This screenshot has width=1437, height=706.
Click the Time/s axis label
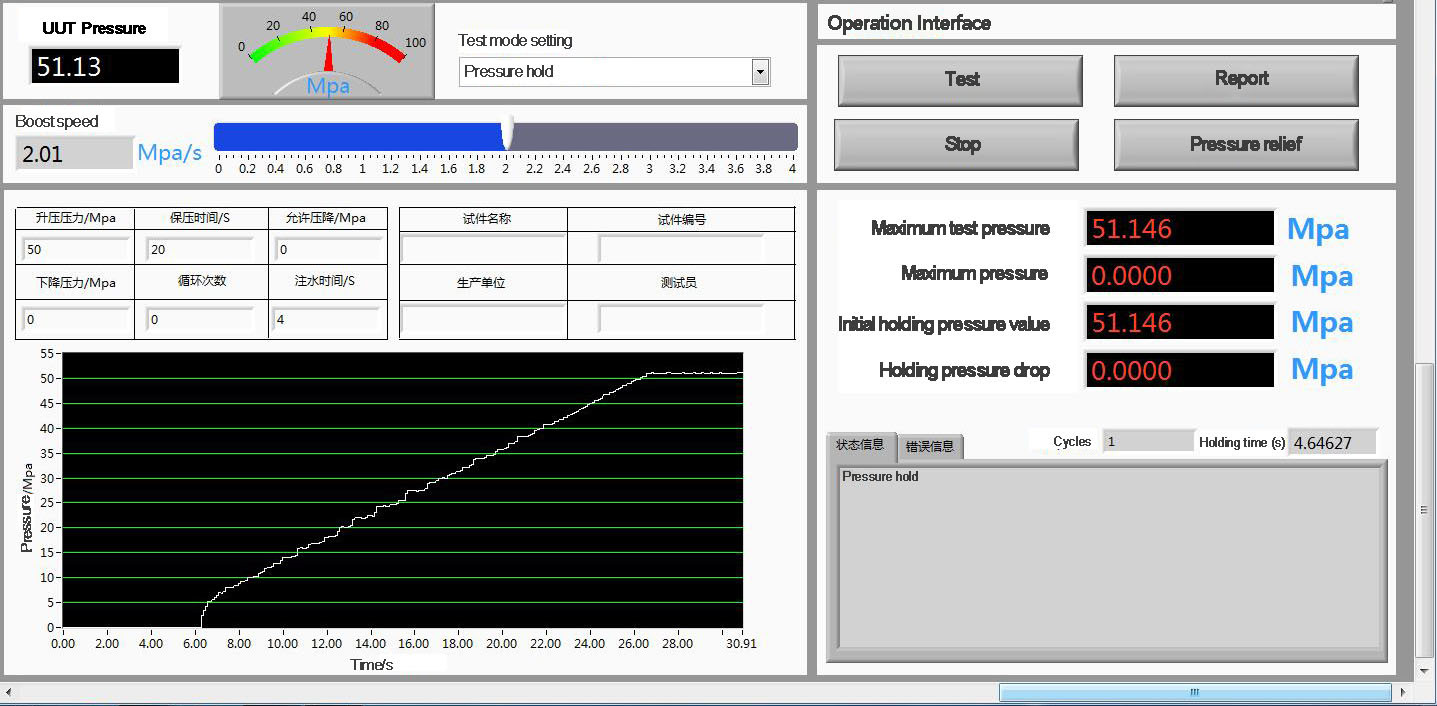[372, 665]
